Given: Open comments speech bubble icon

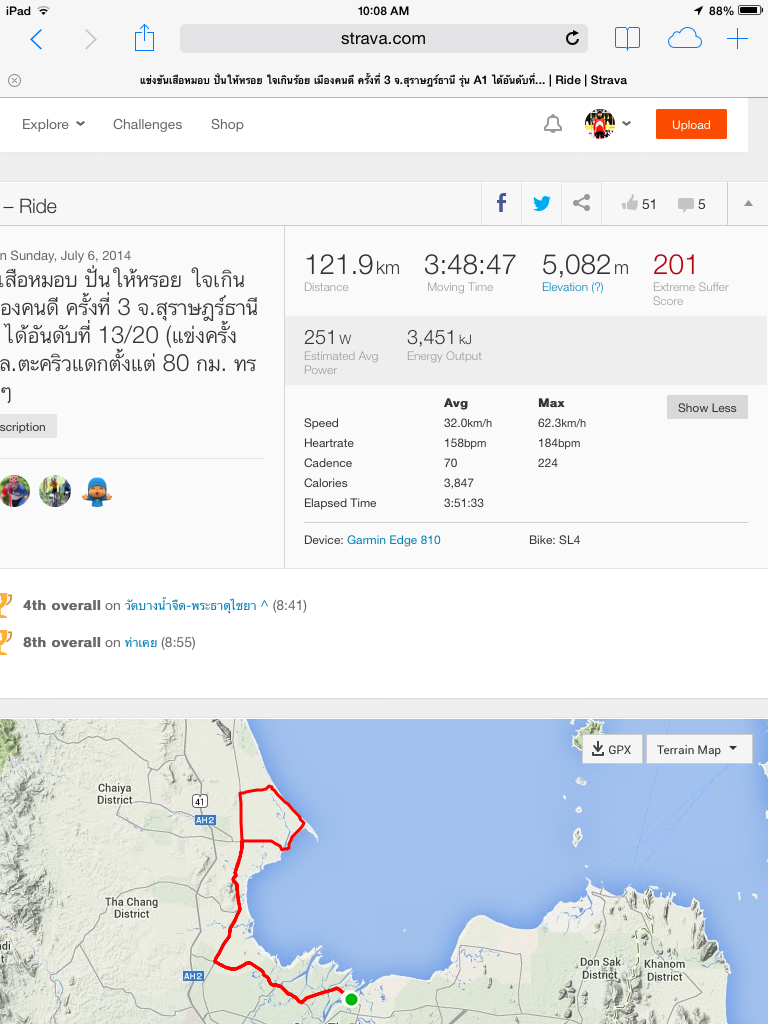Looking at the screenshot, I should tap(685, 204).
